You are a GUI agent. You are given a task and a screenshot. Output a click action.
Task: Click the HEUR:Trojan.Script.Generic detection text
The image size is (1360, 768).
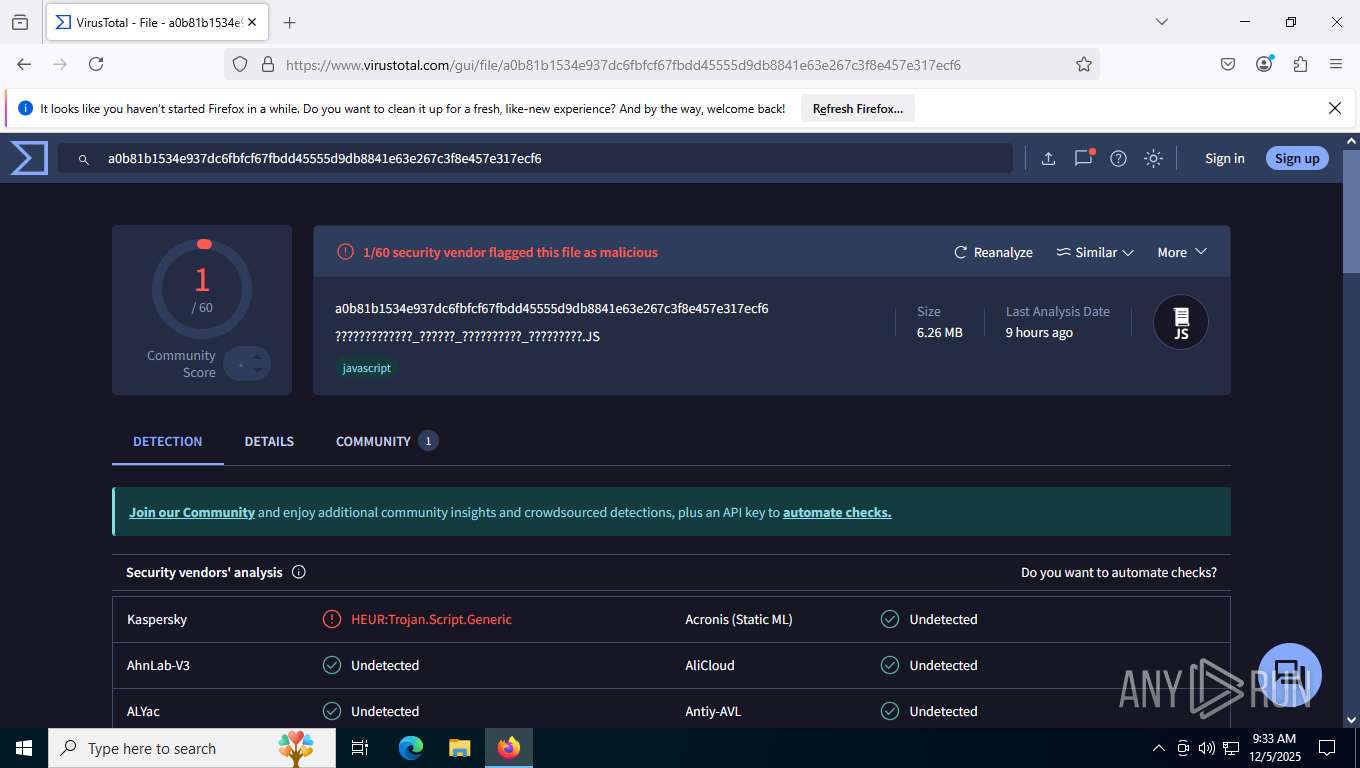[431, 619]
